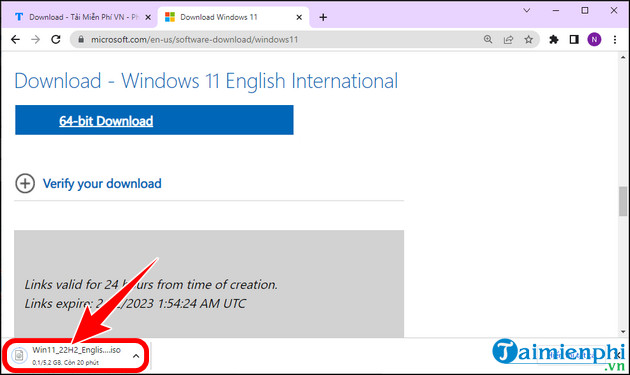
Task: Open the zoom magnifier in the address bar
Action: tap(488, 39)
